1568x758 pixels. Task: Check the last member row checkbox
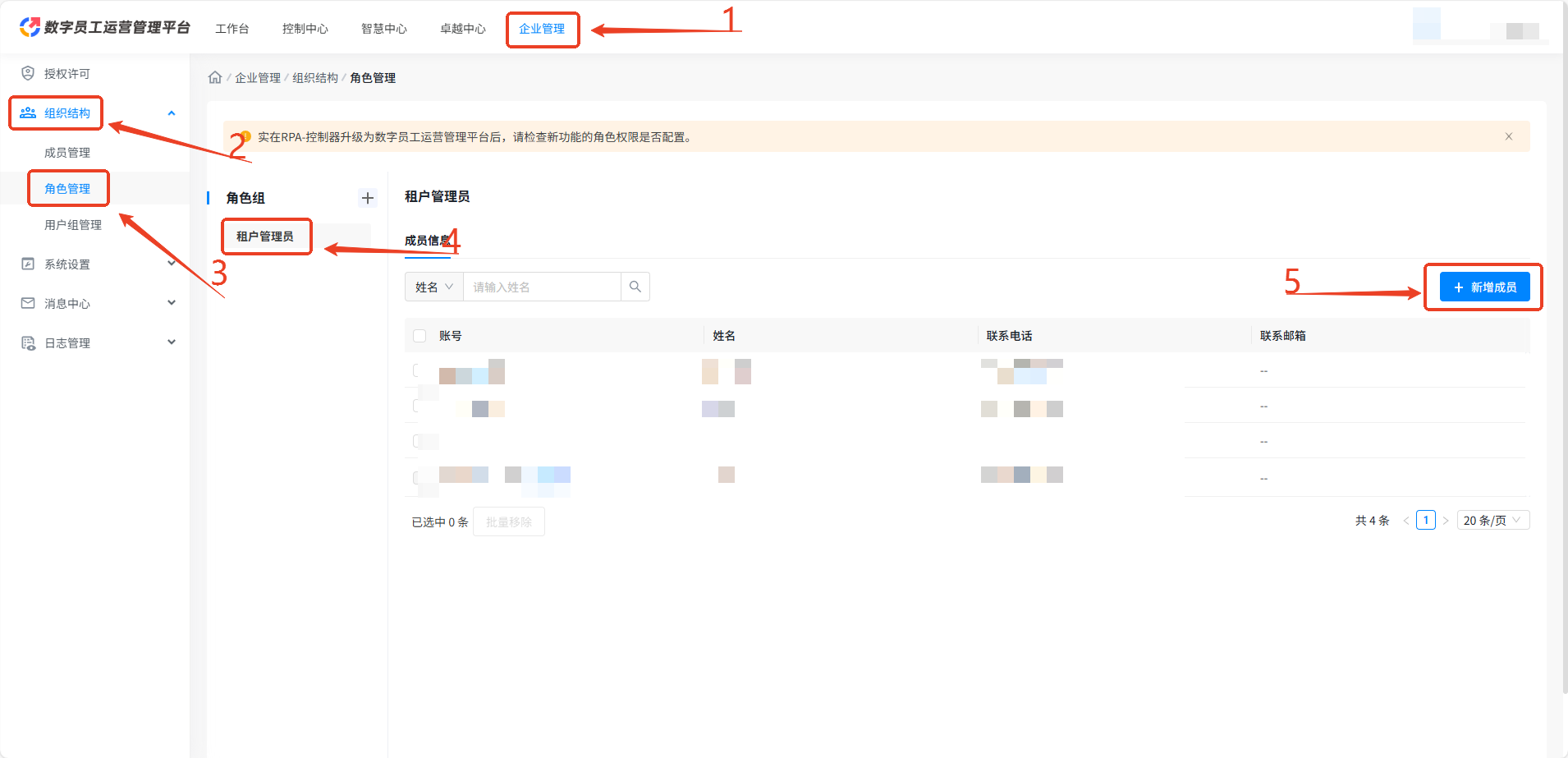pos(417,477)
